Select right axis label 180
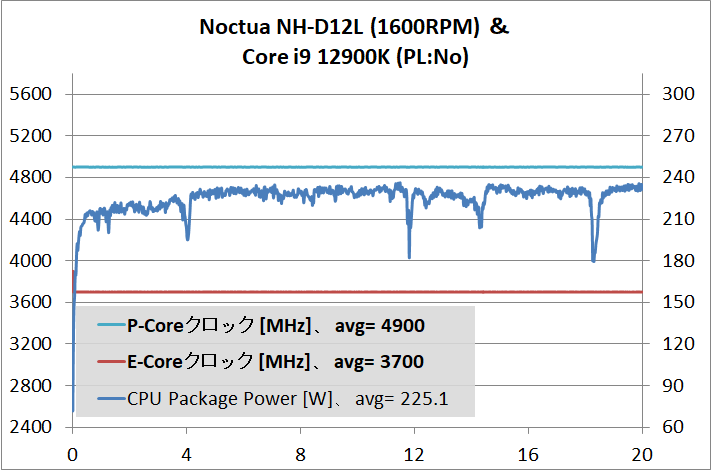 point(678,261)
